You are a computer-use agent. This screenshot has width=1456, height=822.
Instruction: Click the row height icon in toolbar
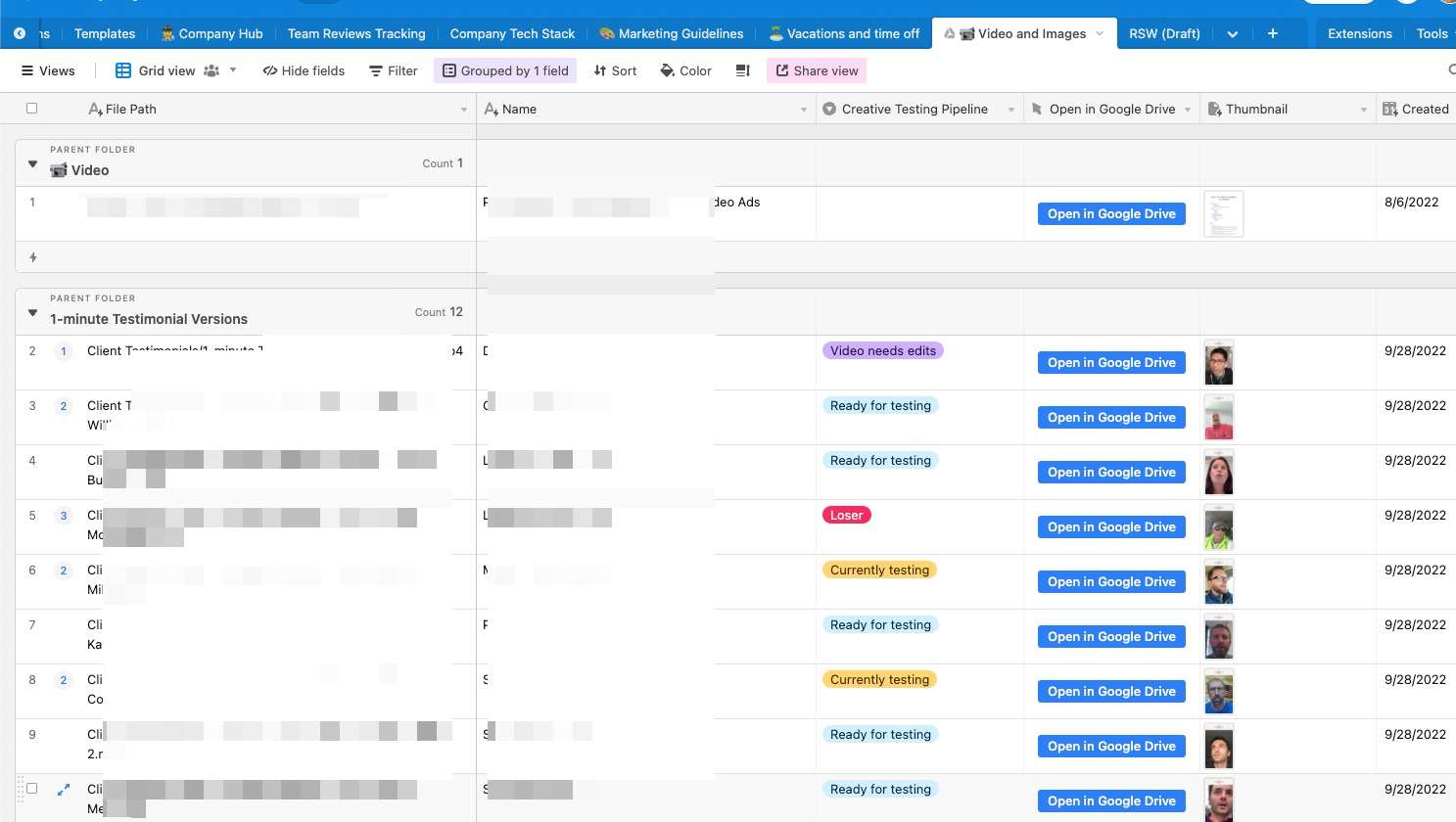[743, 70]
